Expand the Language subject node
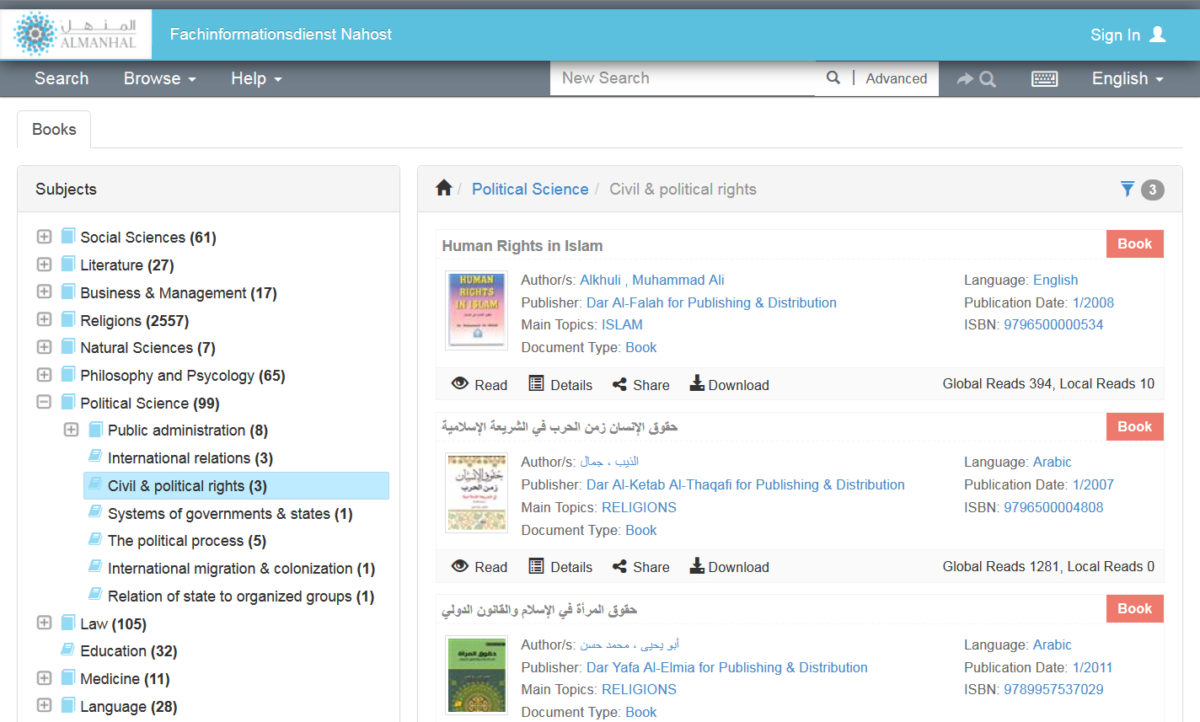This screenshot has width=1200, height=722. (x=44, y=706)
